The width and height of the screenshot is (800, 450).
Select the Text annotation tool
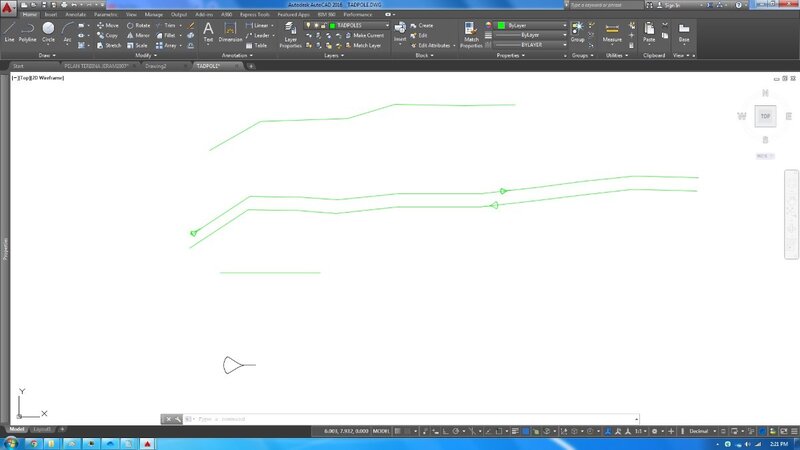click(208, 32)
